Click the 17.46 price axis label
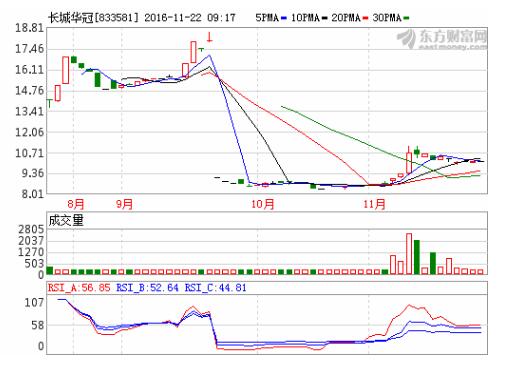This screenshot has width=505, height=368. (x=29, y=49)
